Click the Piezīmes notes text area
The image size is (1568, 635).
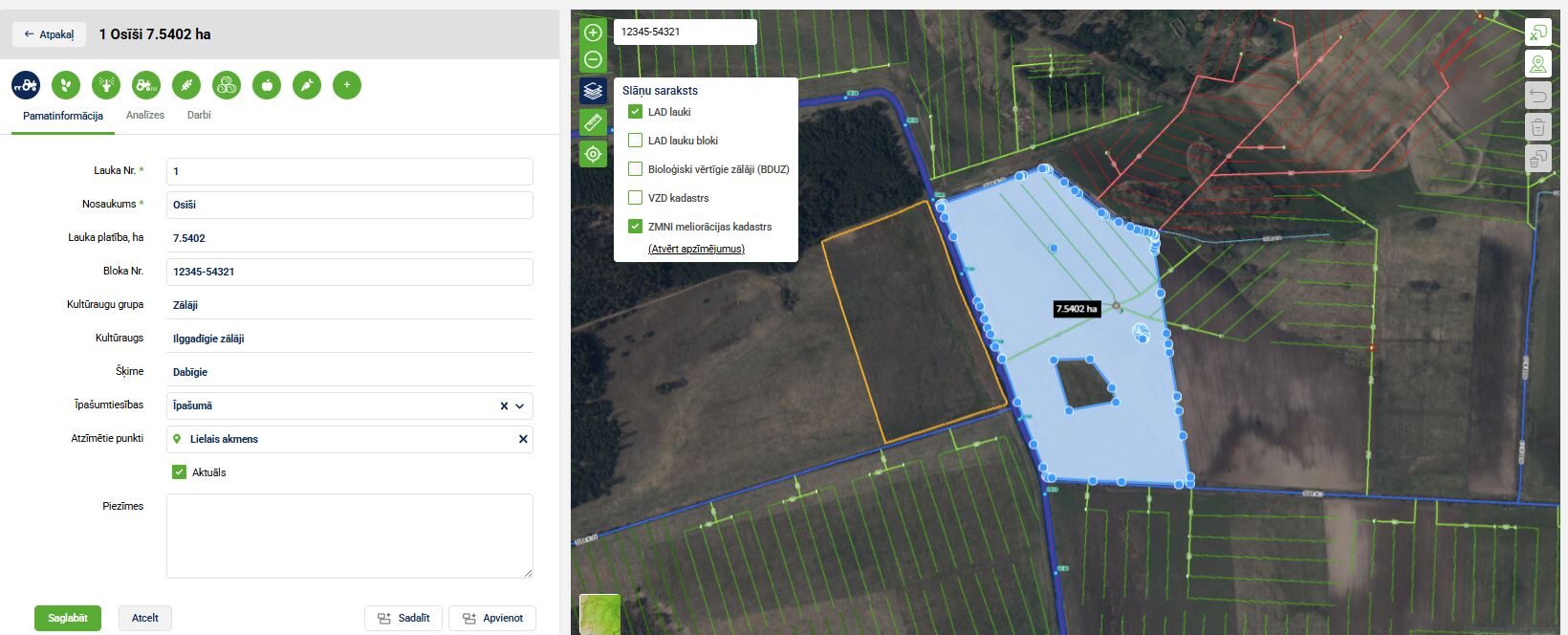349,536
